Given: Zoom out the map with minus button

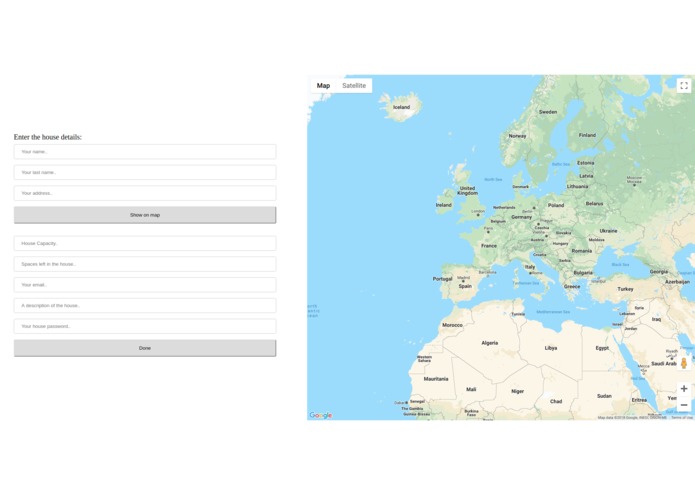Looking at the screenshot, I should (x=684, y=405).
